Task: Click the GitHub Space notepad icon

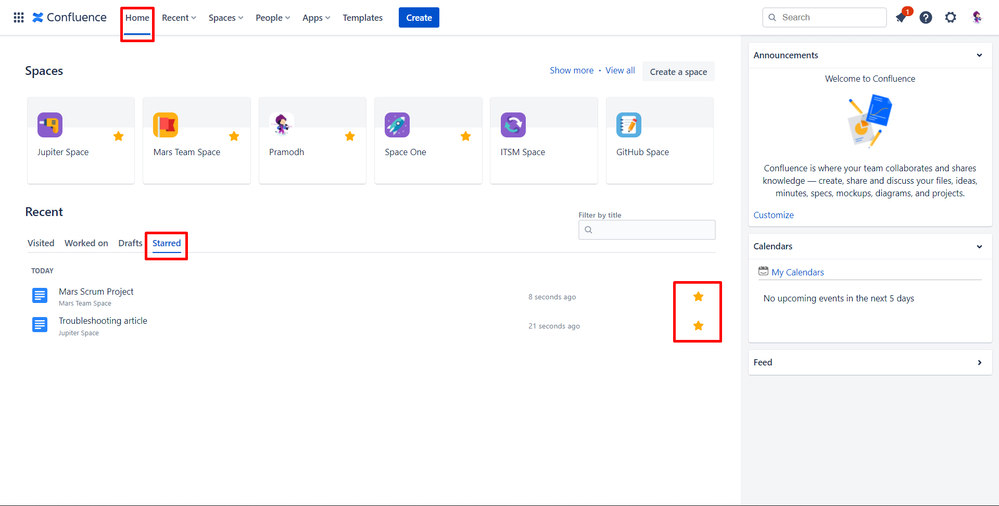Action: point(629,125)
